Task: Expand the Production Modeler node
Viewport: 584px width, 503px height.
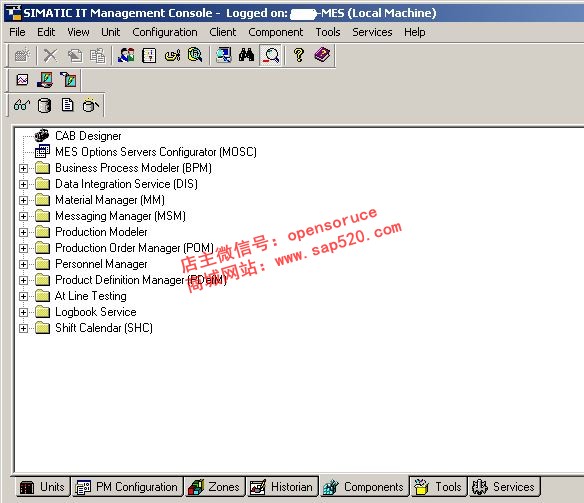Action: (23, 232)
